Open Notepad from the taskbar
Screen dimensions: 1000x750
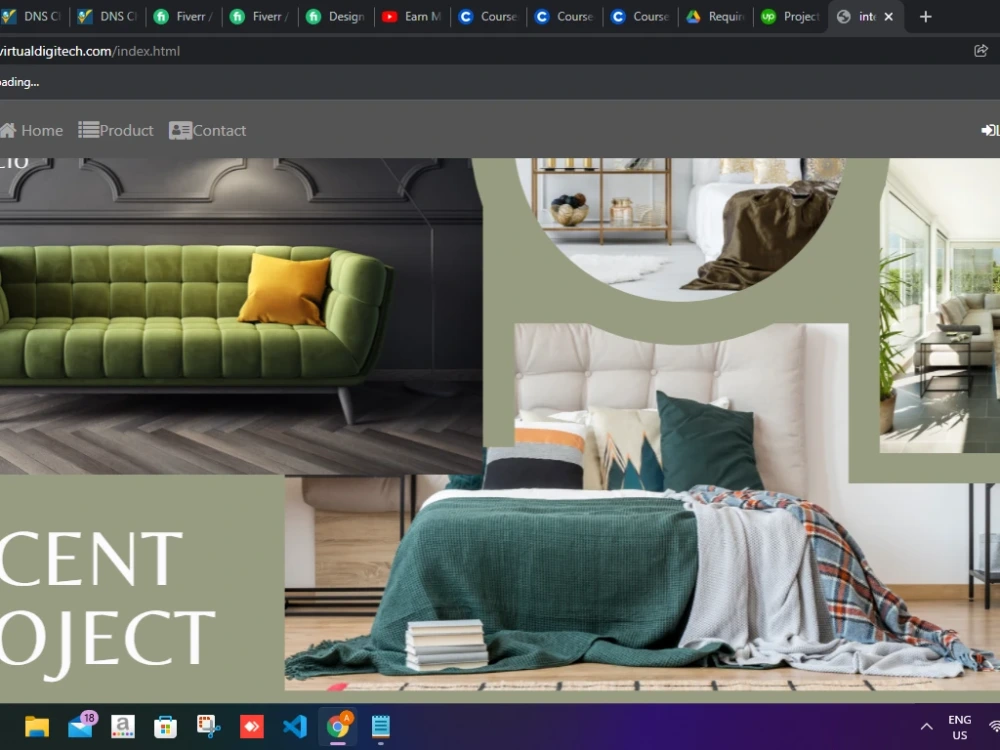point(381,726)
